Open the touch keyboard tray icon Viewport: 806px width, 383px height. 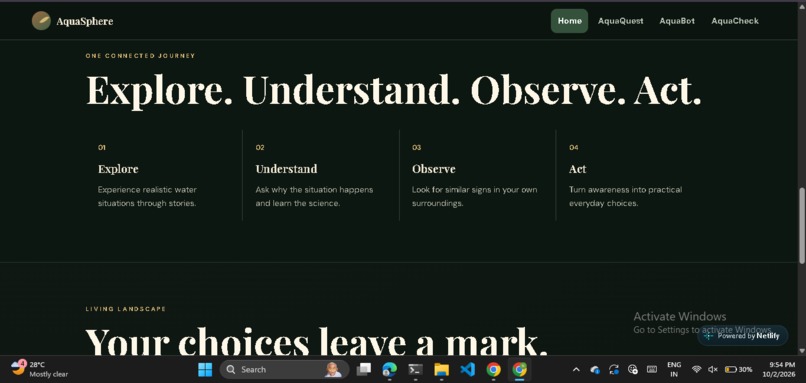click(652, 369)
